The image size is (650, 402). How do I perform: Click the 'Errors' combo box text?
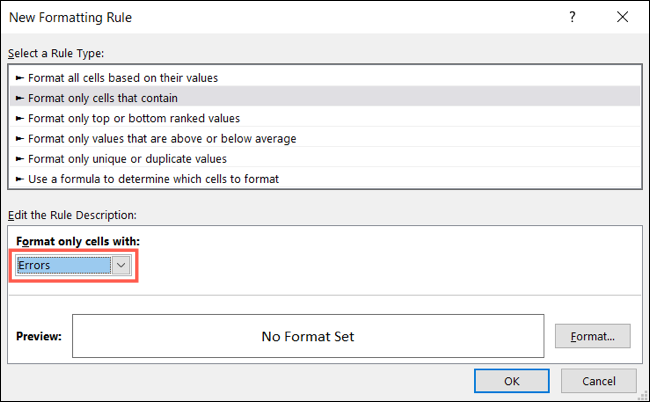[x=62, y=265]
